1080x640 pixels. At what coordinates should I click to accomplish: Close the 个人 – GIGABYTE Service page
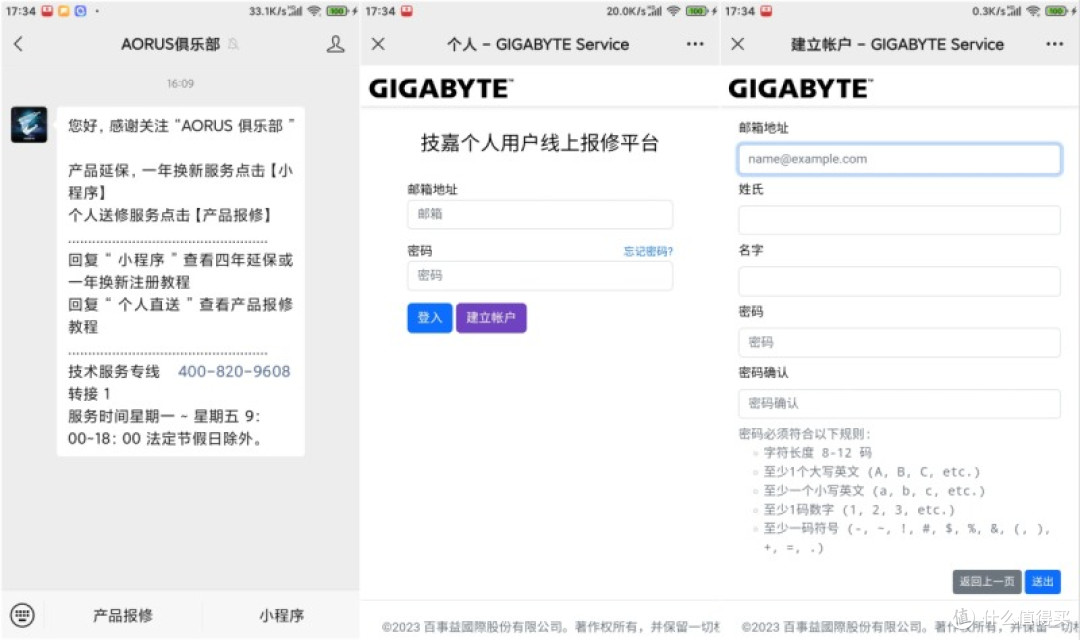378,44
